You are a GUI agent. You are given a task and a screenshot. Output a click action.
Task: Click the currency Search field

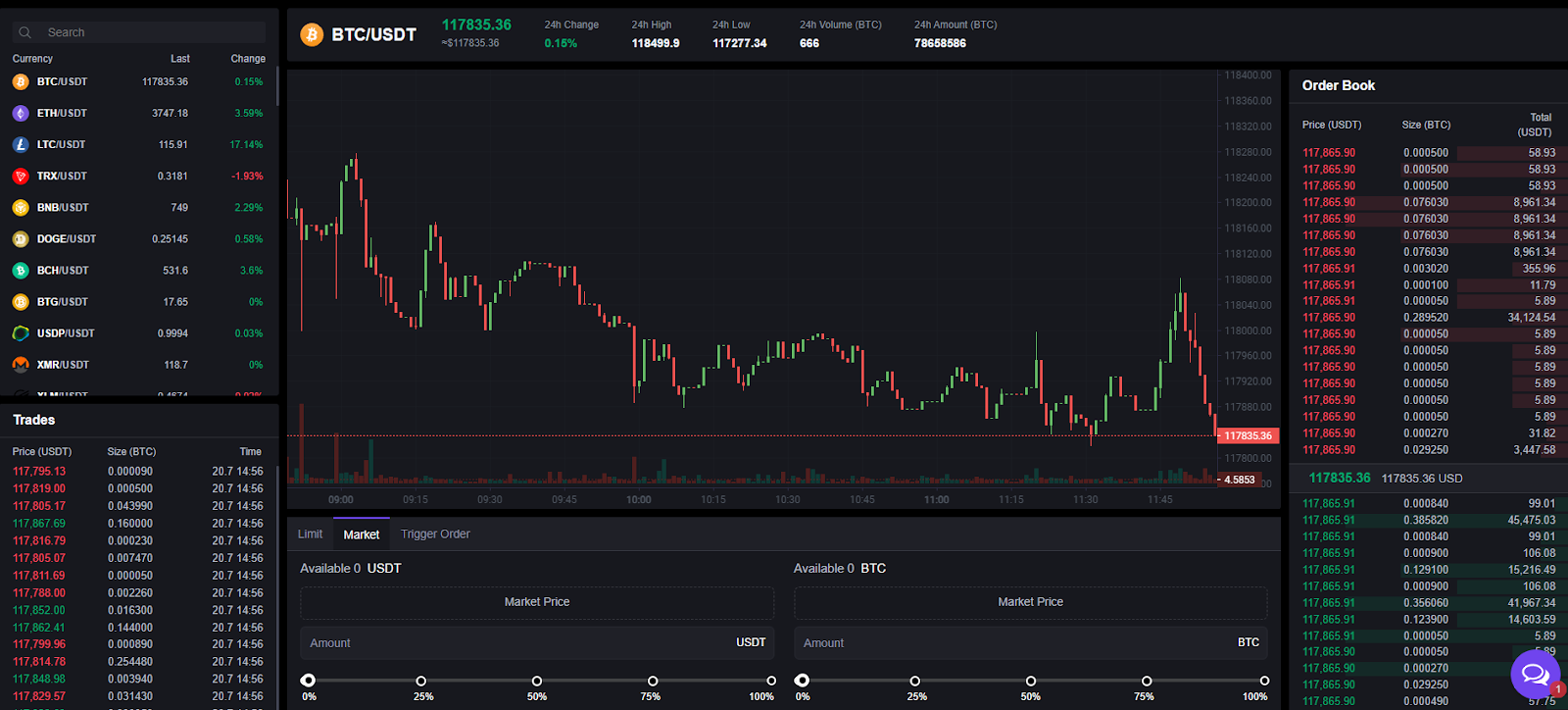pos(152,32)
